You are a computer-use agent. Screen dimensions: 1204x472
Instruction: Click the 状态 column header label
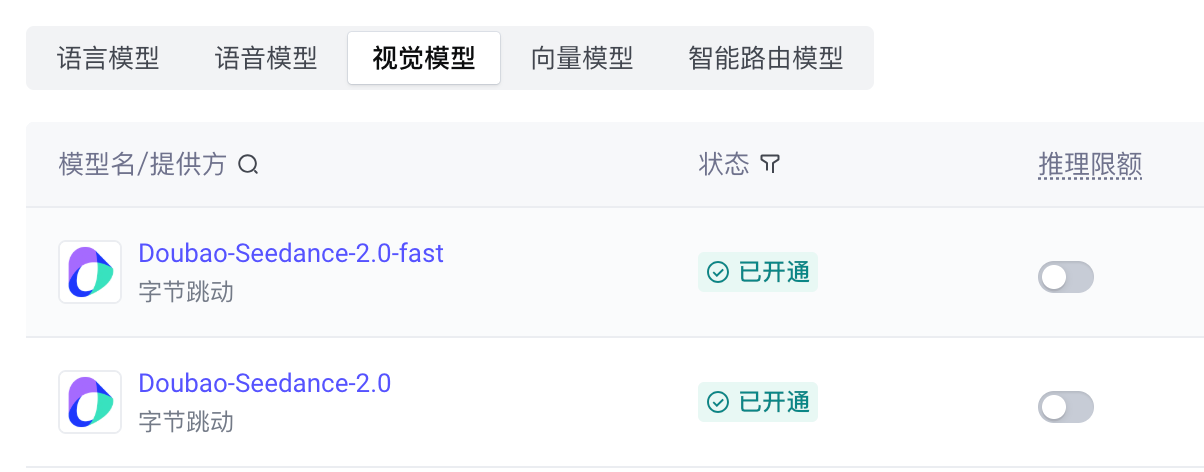[724, 165]
